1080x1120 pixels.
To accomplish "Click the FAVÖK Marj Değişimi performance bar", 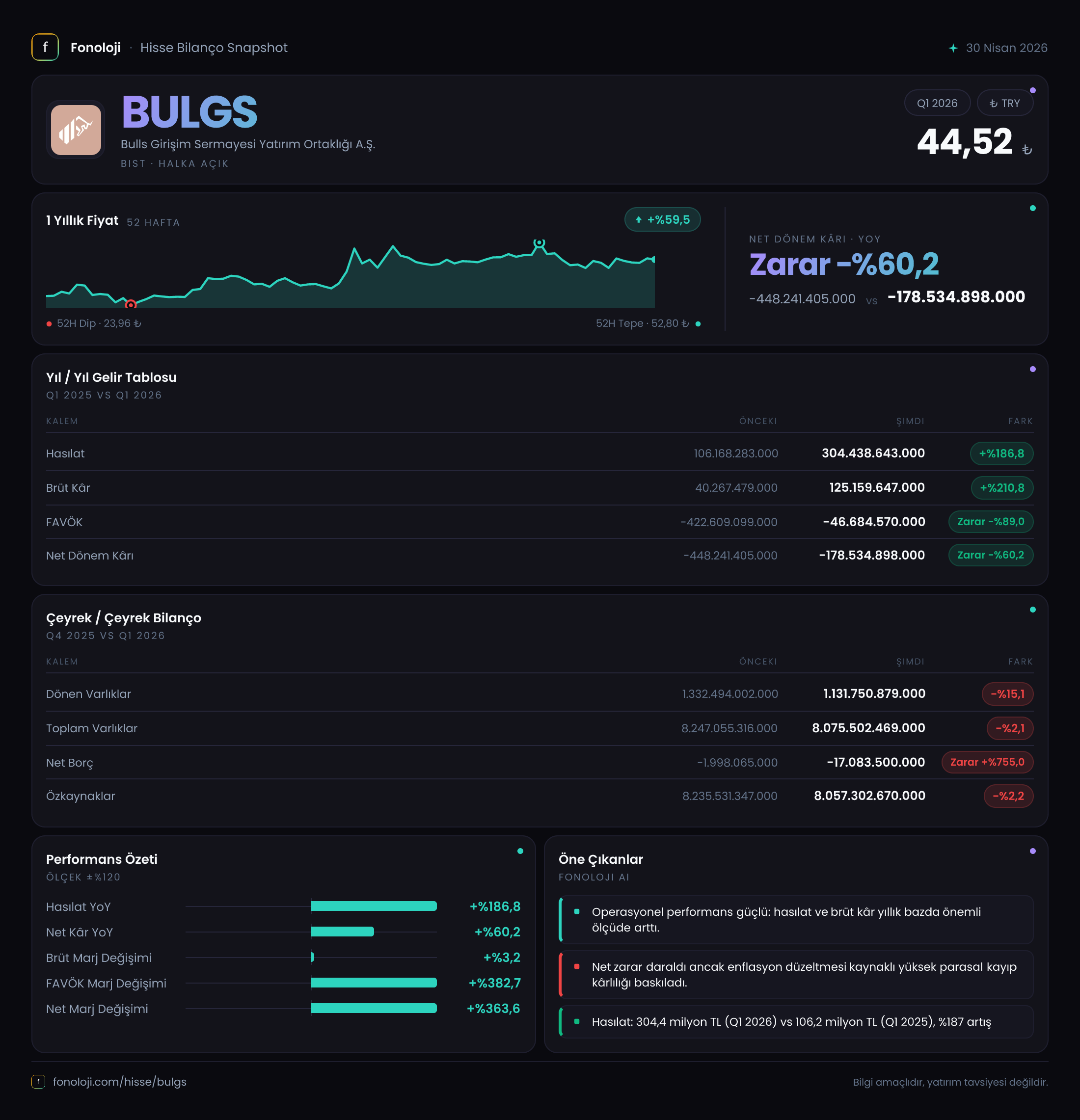I will click(374, 983).
